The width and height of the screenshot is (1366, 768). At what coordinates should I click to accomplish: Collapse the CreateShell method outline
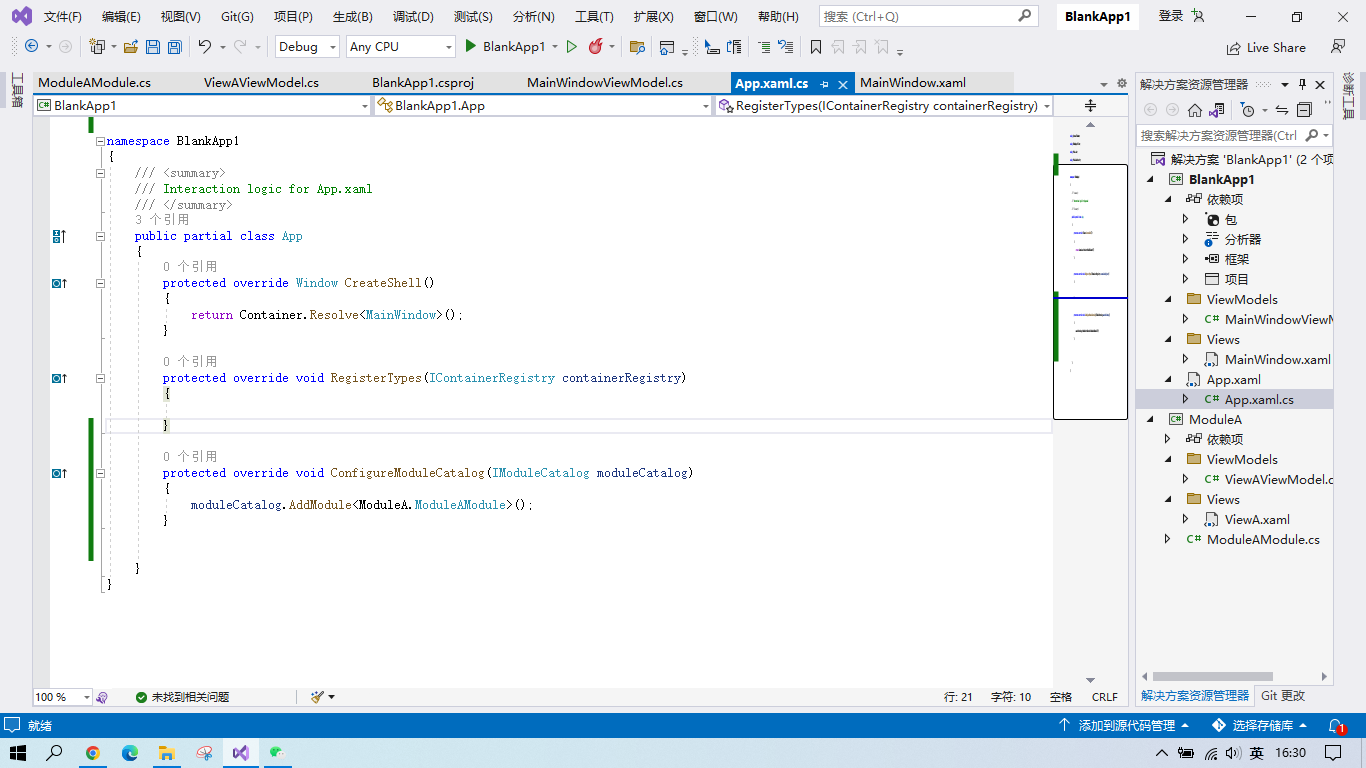coord(100,283)
